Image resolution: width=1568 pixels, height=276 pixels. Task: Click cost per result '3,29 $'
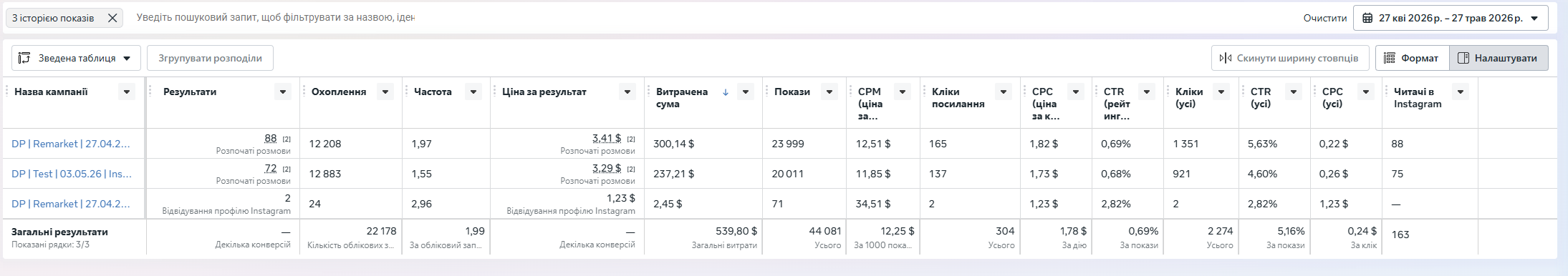[x=607, y=168]
